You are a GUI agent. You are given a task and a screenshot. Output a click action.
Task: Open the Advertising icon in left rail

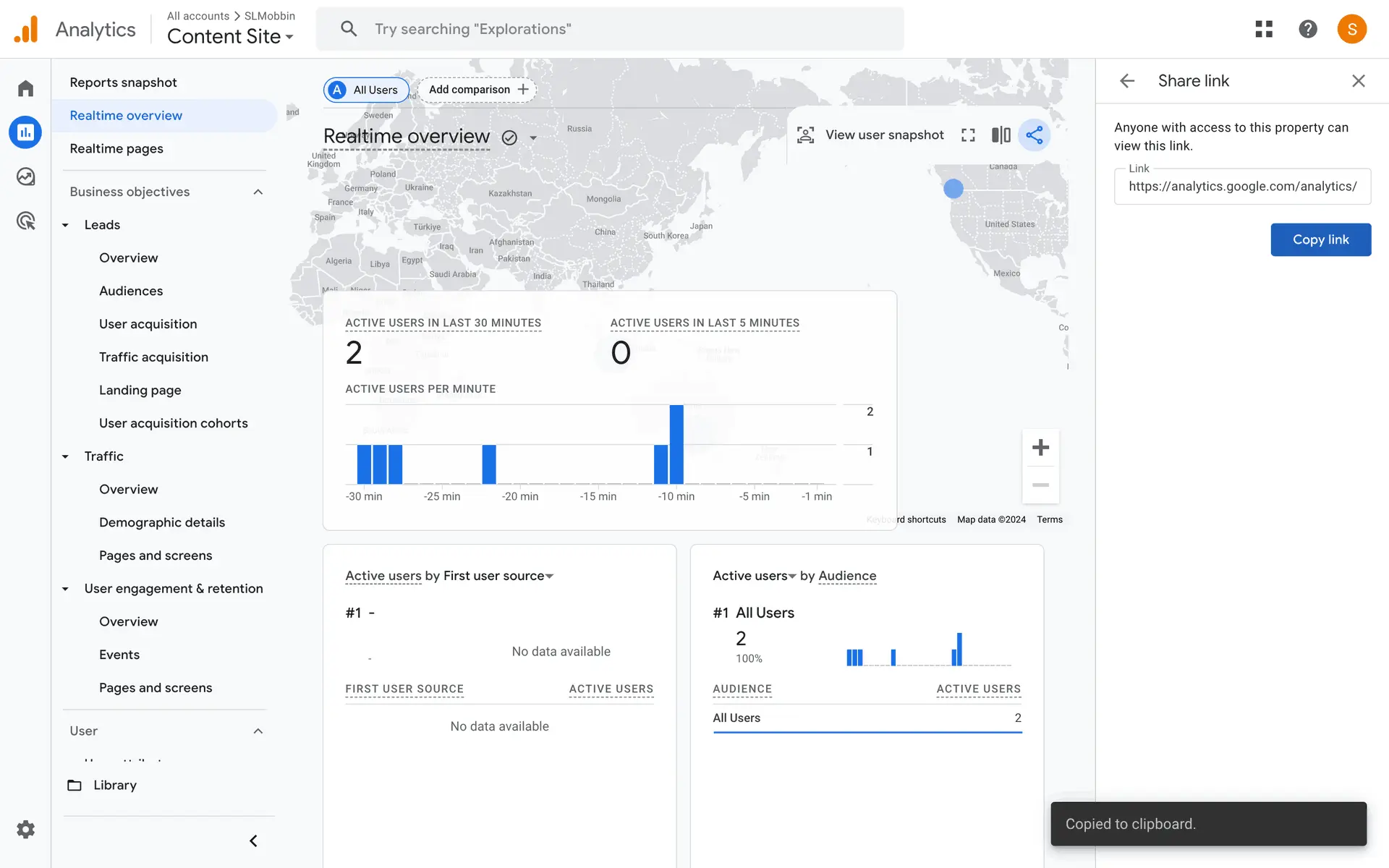pyautogui.click(x=26, y=221)
